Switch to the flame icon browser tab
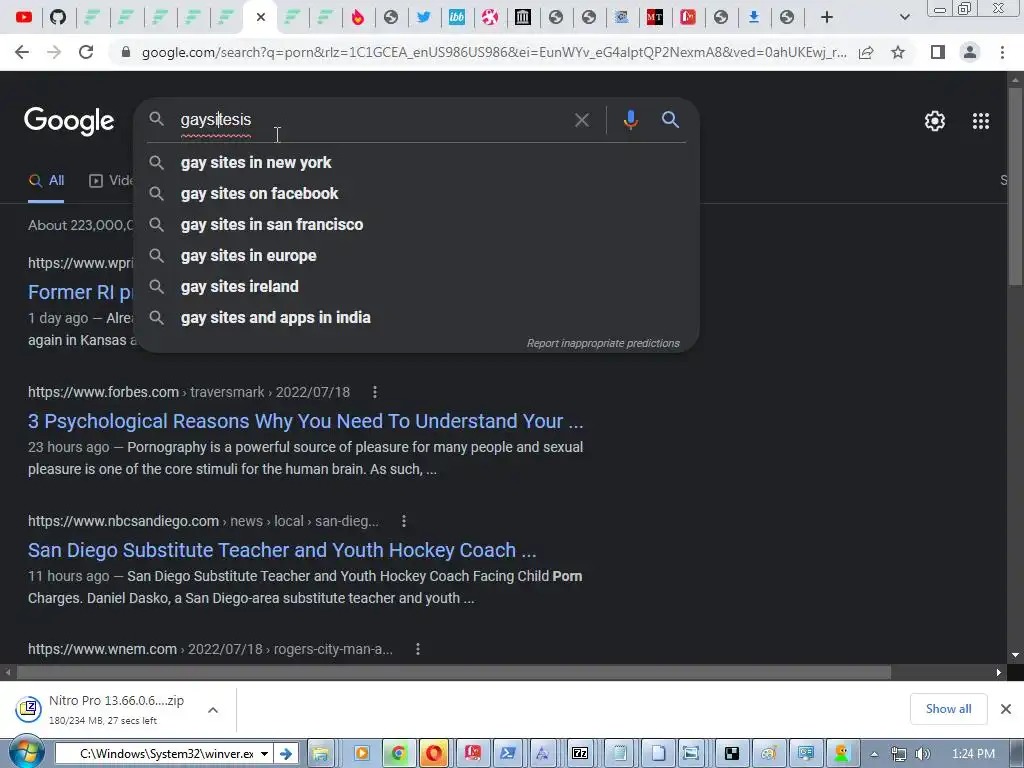Viewport: 1024px width, 768px height. pos(358,17)
